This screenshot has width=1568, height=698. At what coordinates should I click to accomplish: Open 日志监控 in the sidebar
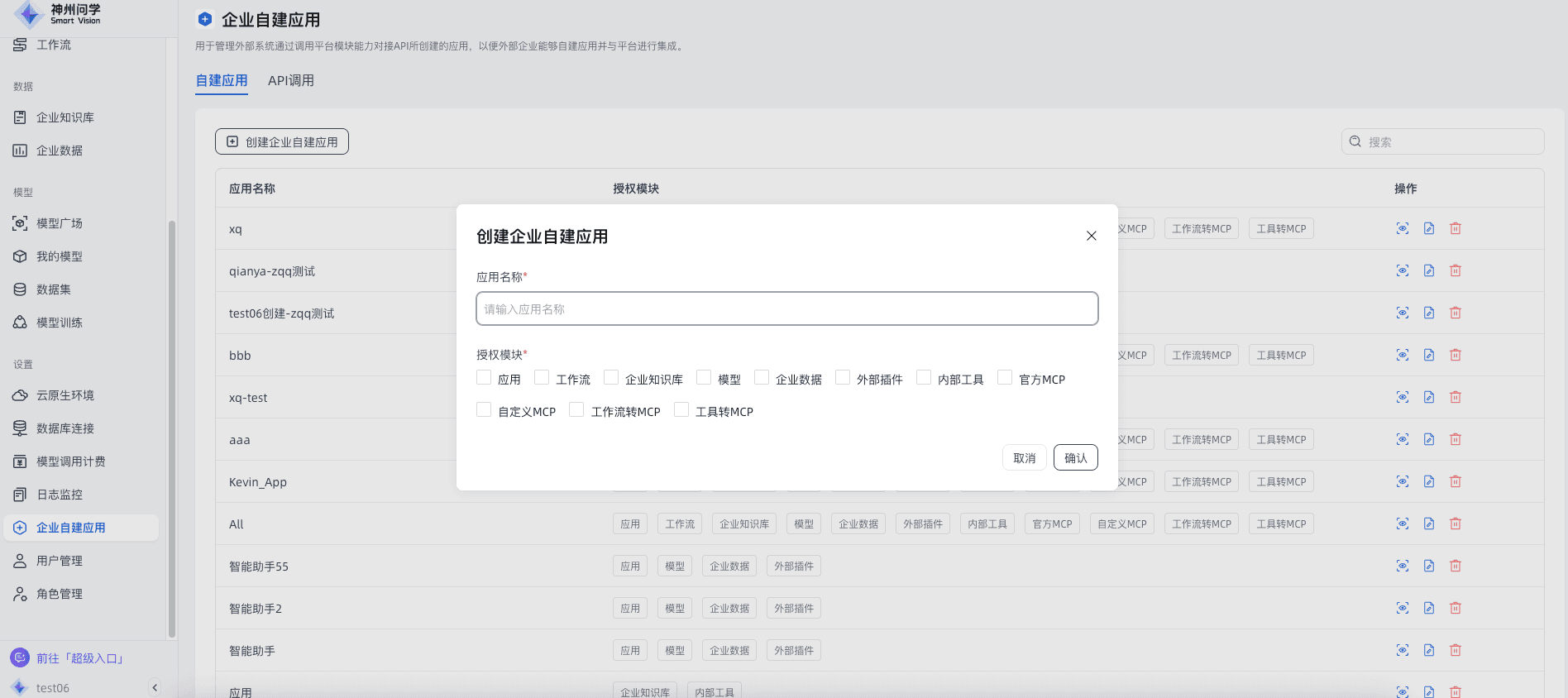click(59, 495)
